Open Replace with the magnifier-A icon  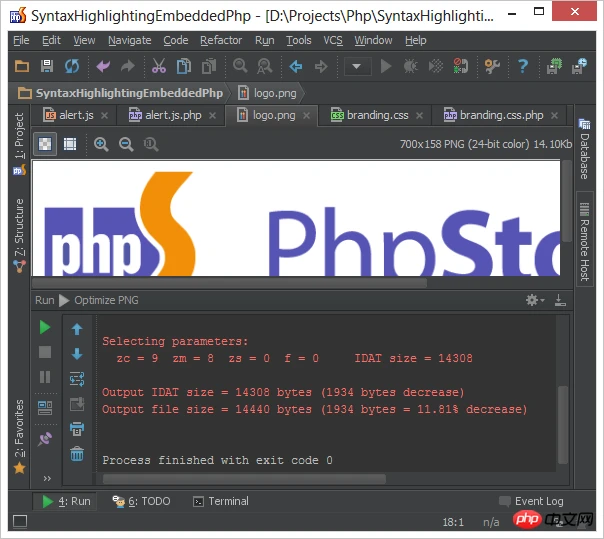[265, 66]
